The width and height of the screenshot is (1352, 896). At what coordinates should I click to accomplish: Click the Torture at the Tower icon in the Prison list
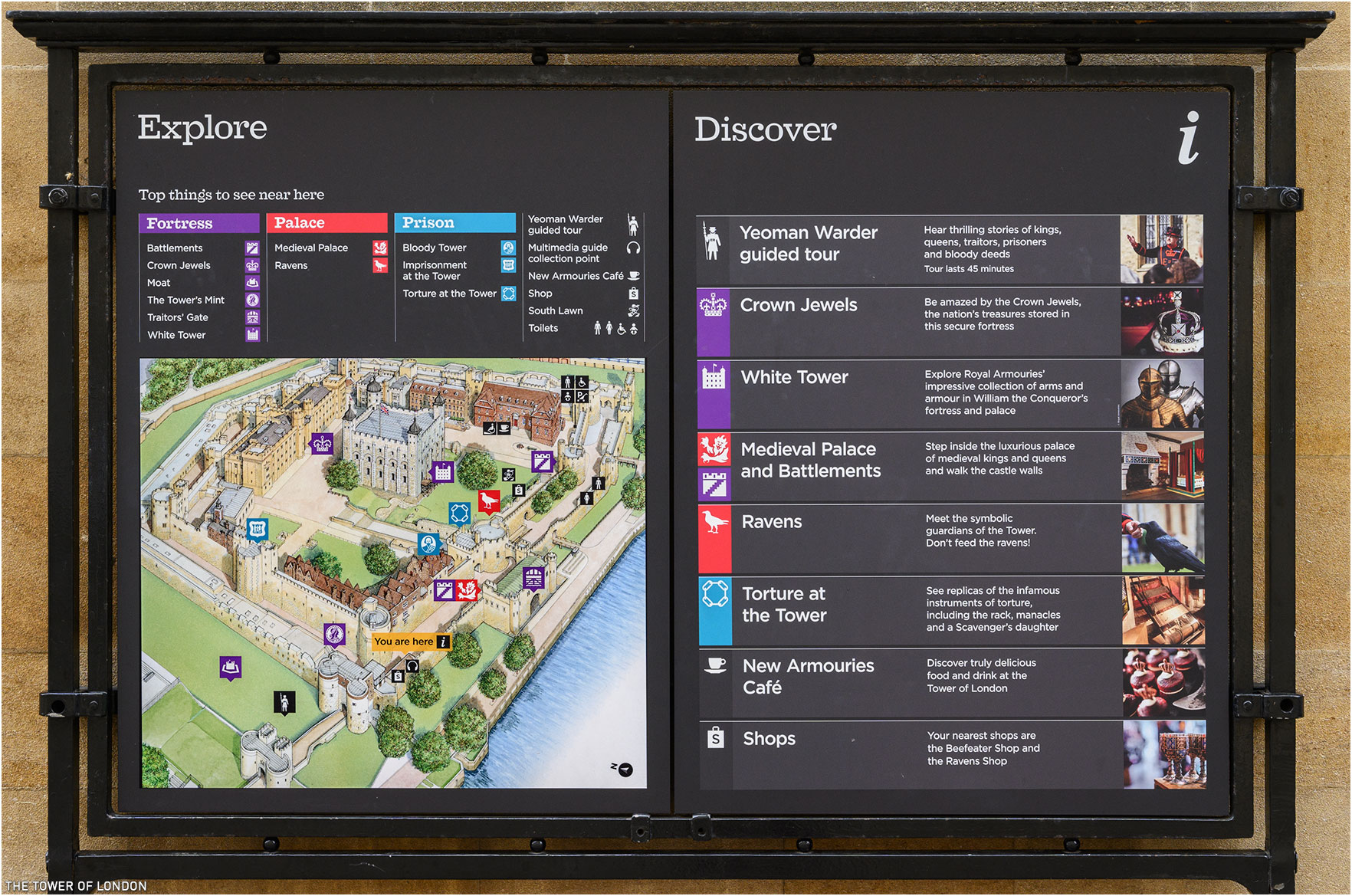pyautogui.click(x=508, y=294)
